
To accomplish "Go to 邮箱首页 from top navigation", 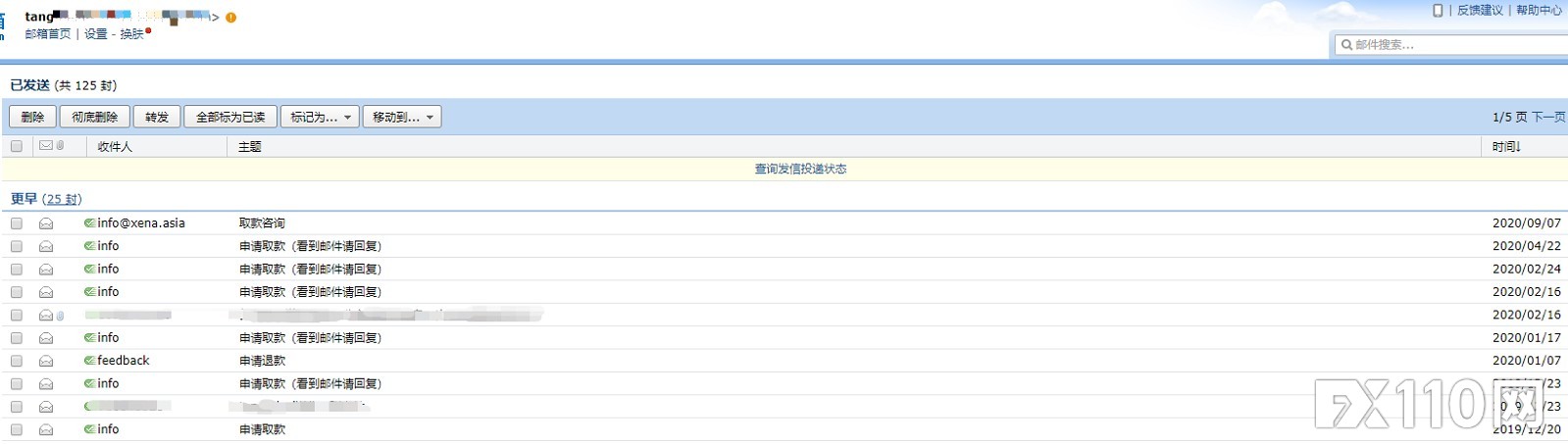I will (48, 34).
